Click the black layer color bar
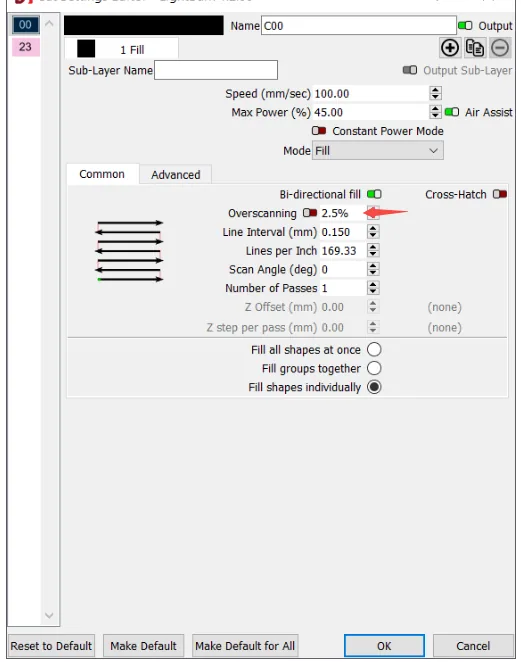Image resolution: width=521 pixels, height=662 pixels. tap(144, 25)
